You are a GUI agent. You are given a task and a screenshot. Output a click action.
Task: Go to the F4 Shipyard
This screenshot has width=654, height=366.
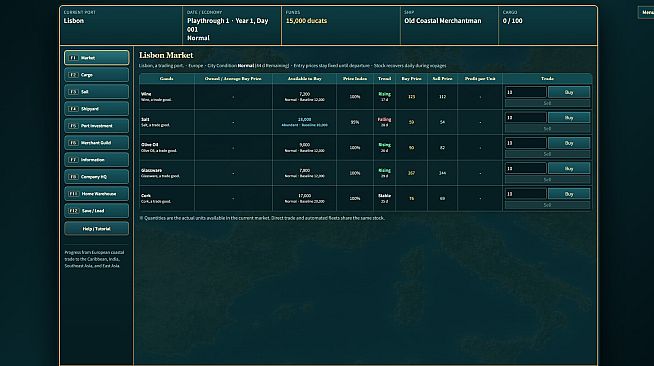coord(96,109)
